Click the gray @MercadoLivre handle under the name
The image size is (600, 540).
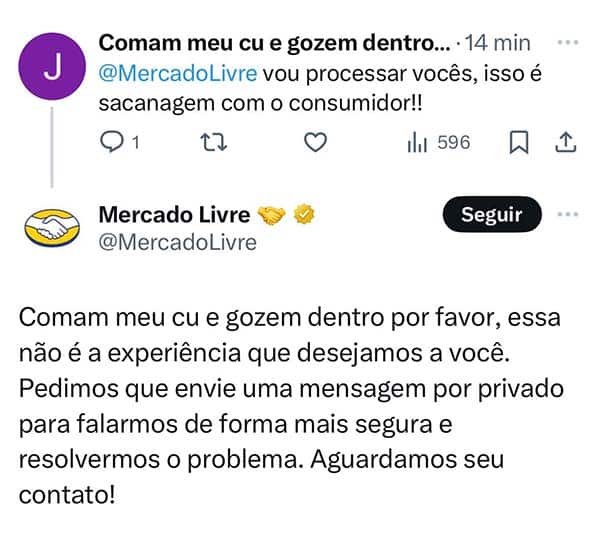click(177, 243)
